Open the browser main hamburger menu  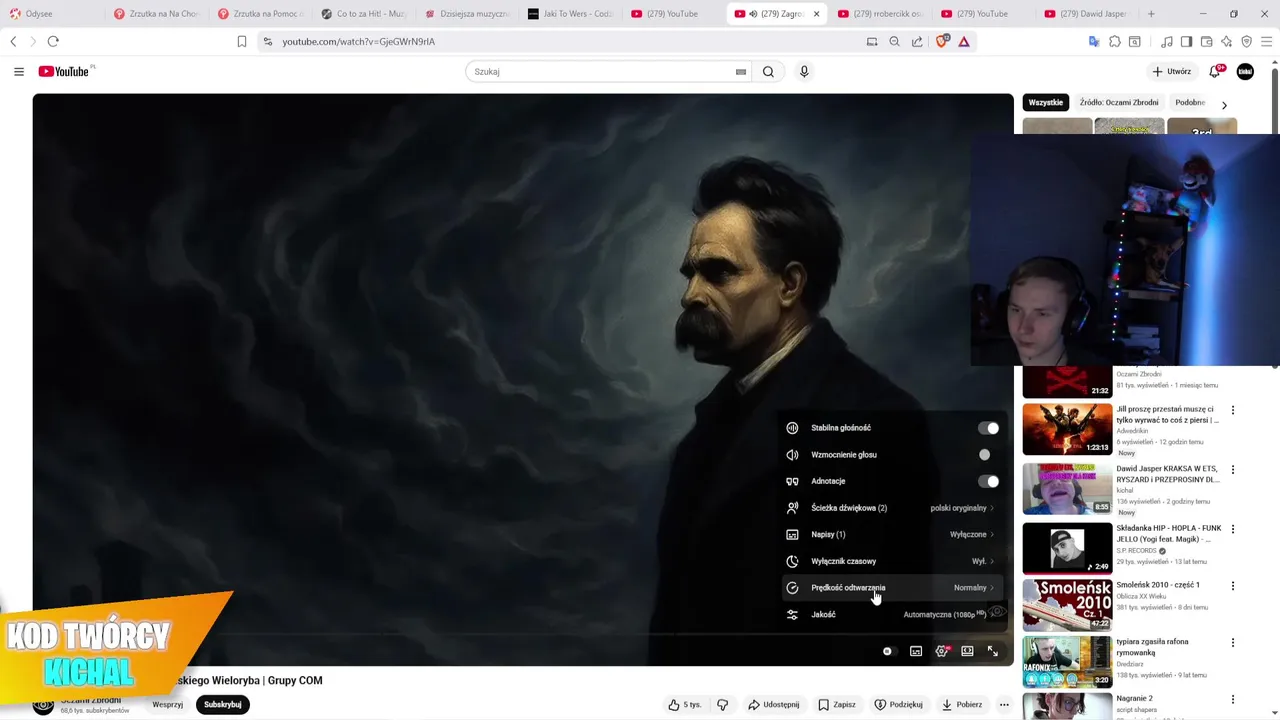(x=1266, y=41)
